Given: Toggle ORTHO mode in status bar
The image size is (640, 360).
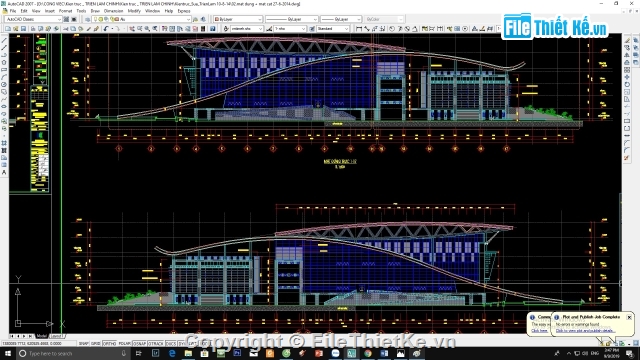Looking at the screenshot, I should (109, 344).
